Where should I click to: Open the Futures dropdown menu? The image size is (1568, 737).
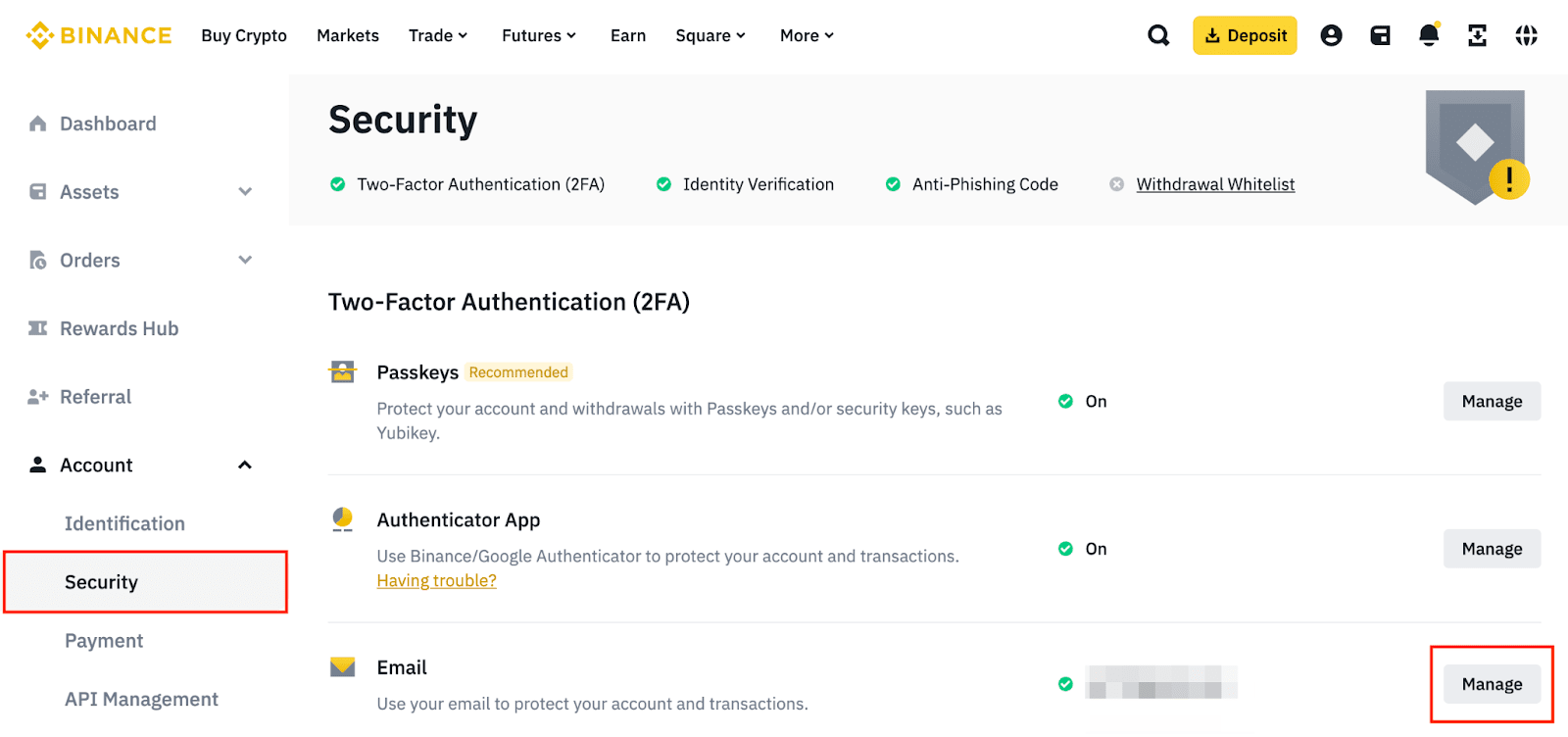539,35
